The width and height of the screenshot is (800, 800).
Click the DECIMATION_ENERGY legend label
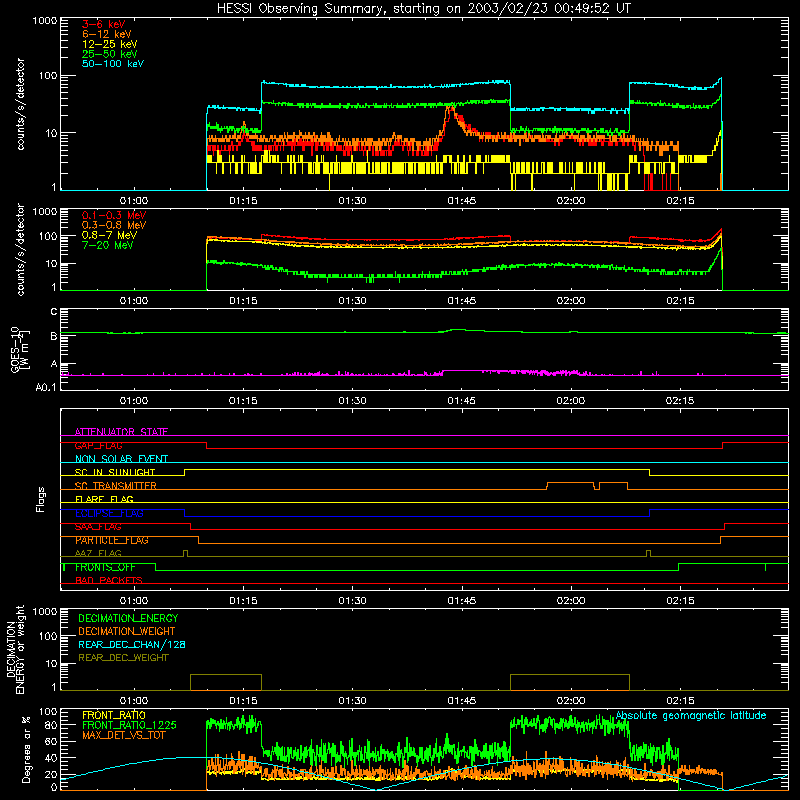128,618
